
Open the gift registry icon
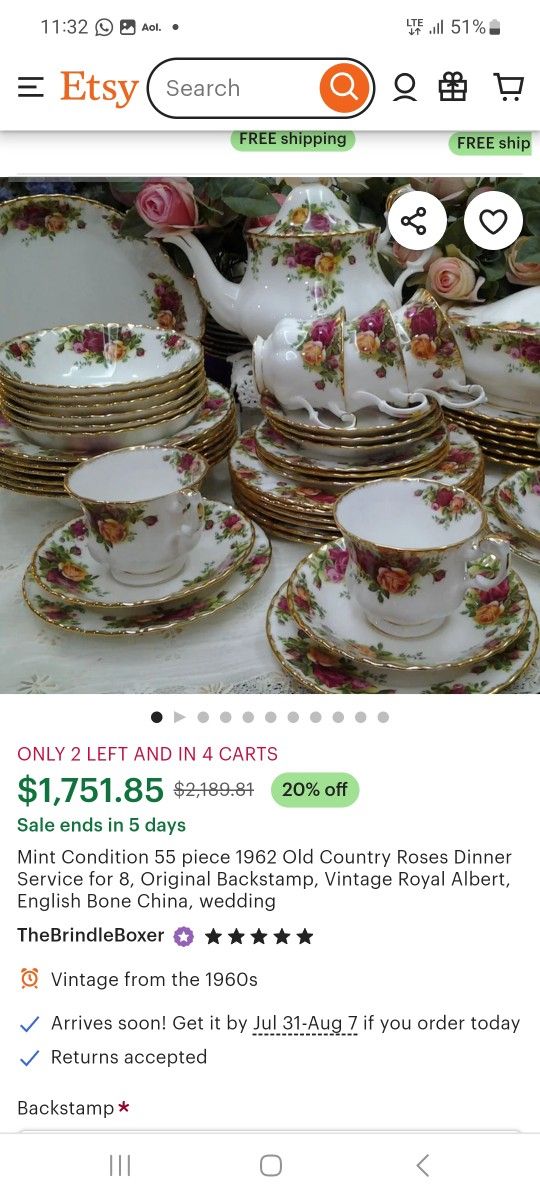[x=453, y=88]
